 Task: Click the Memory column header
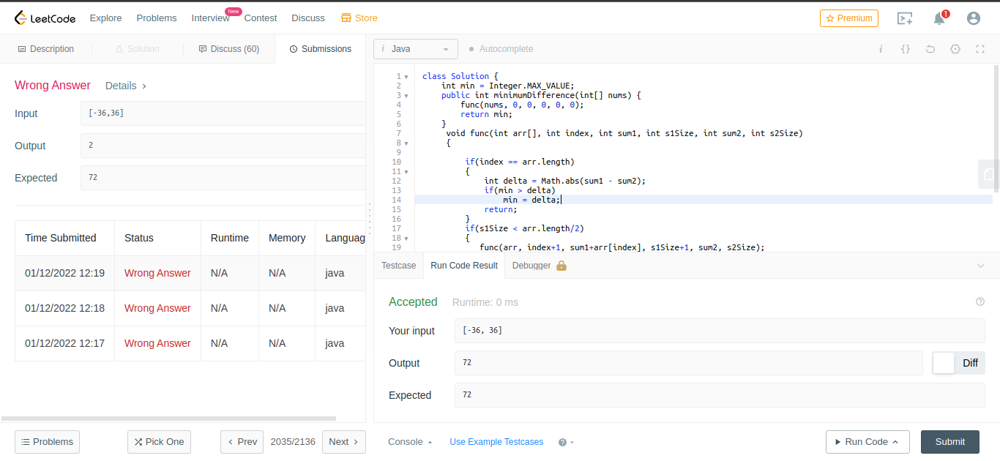[287, 238]
